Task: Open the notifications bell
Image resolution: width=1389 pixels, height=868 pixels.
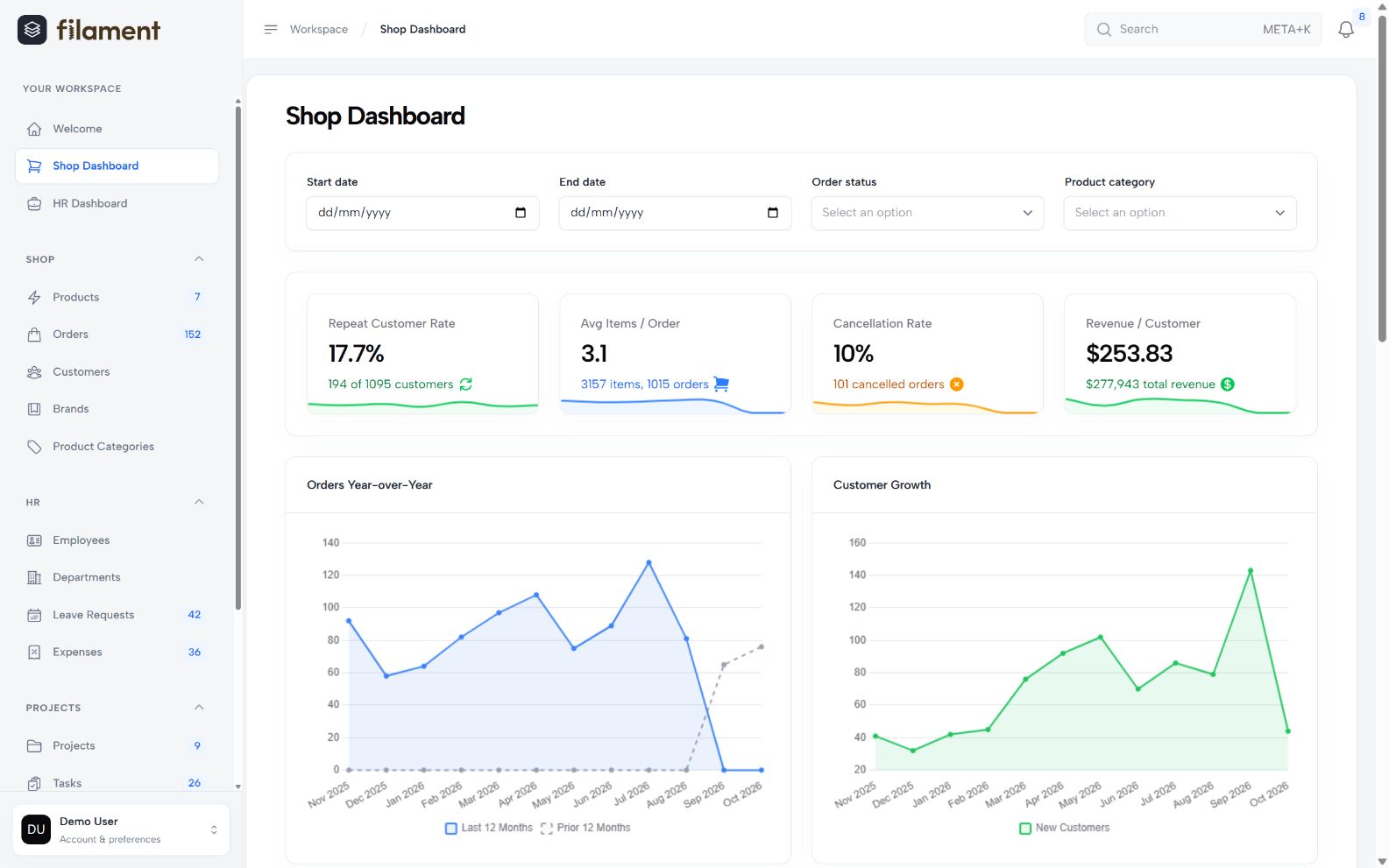Action: [x=1346, y=30]
